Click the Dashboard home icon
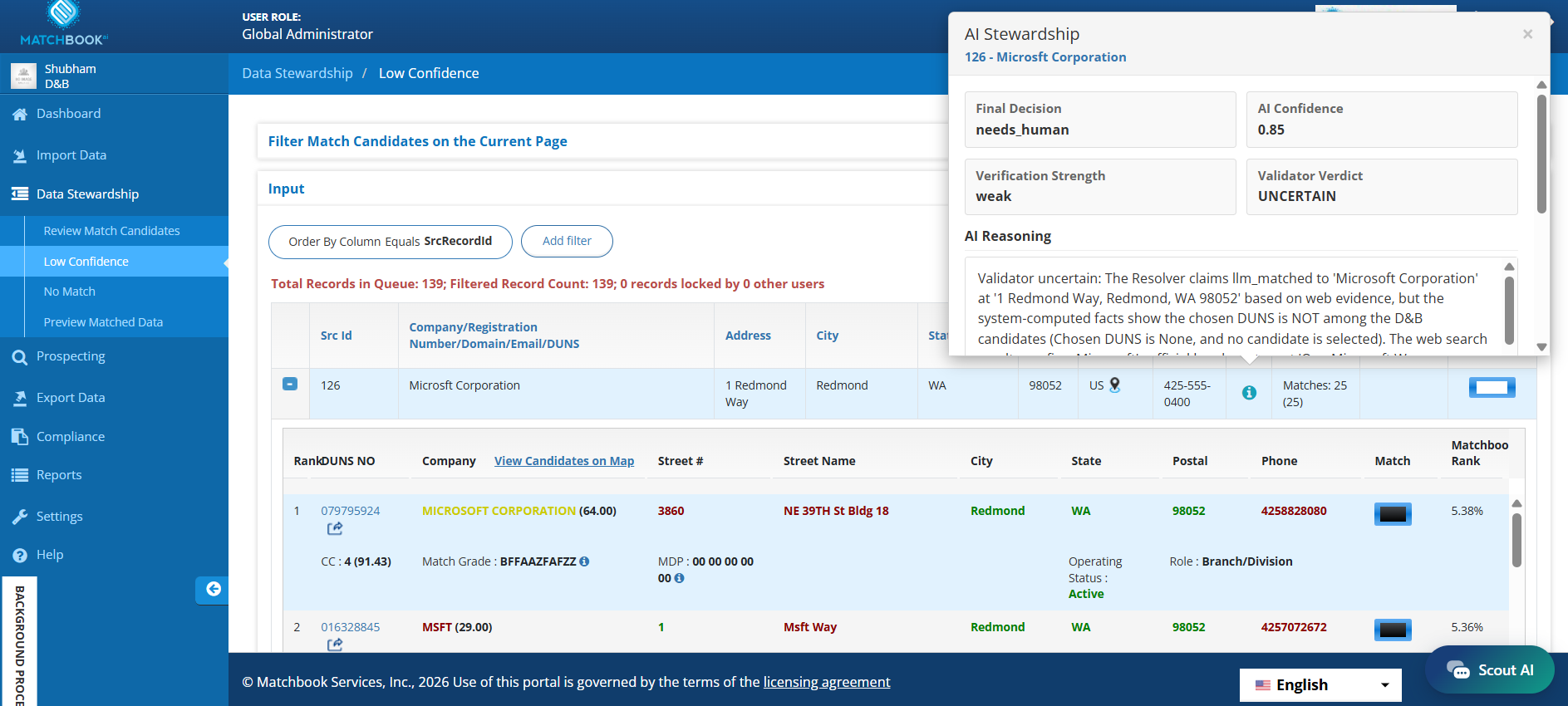1568x706 pixels. pyautogui.click(x=20, y=115)
